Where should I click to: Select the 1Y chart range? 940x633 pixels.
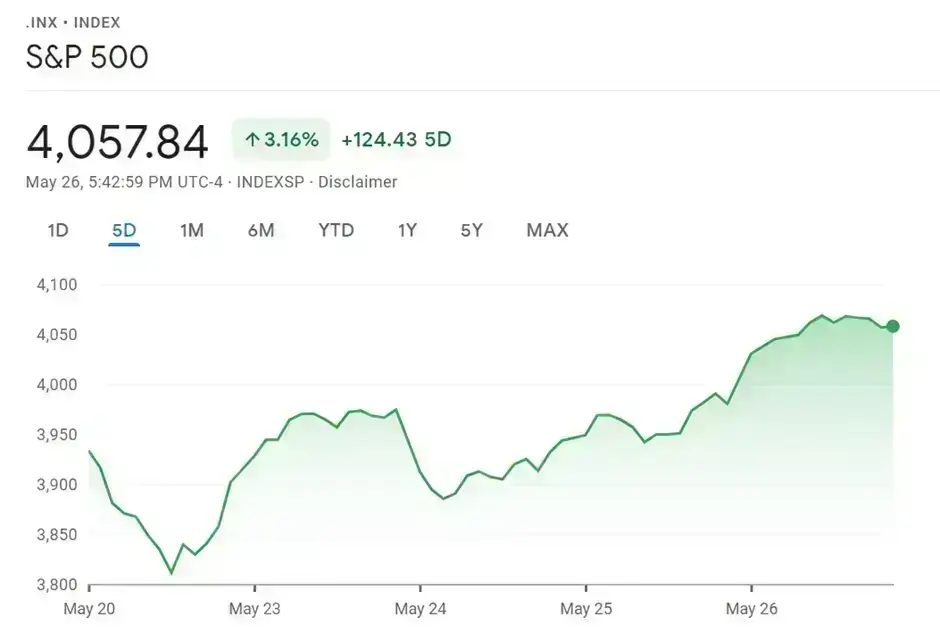click(x=407, y=230)
